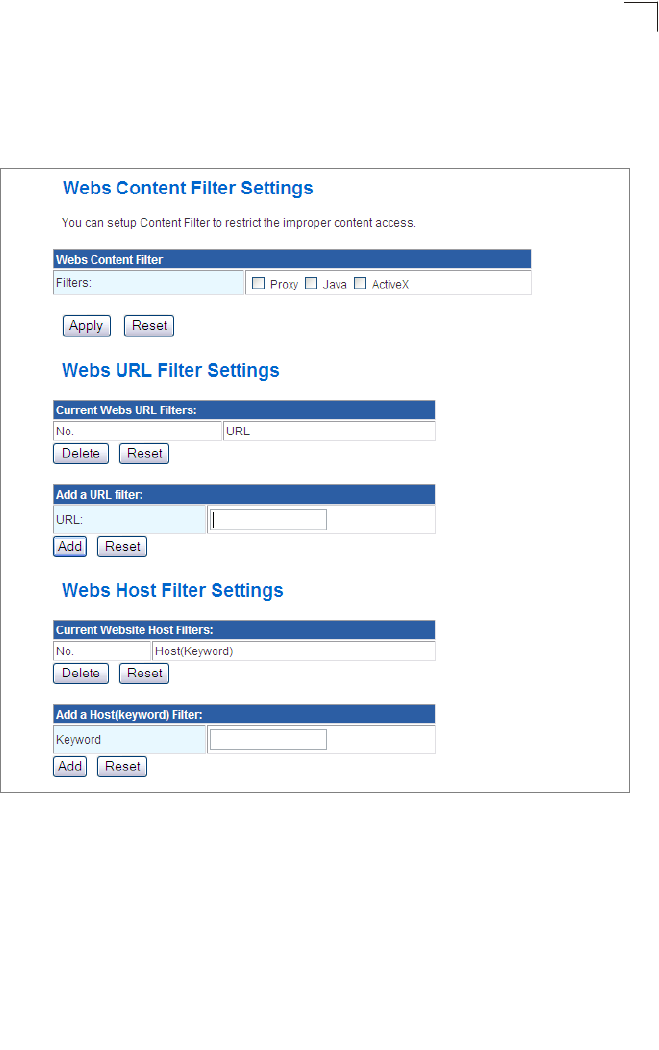The image size is (659, 1050).
Task: Add the host keyword filter
Action: pyautogui.click(x=70, y=766)
